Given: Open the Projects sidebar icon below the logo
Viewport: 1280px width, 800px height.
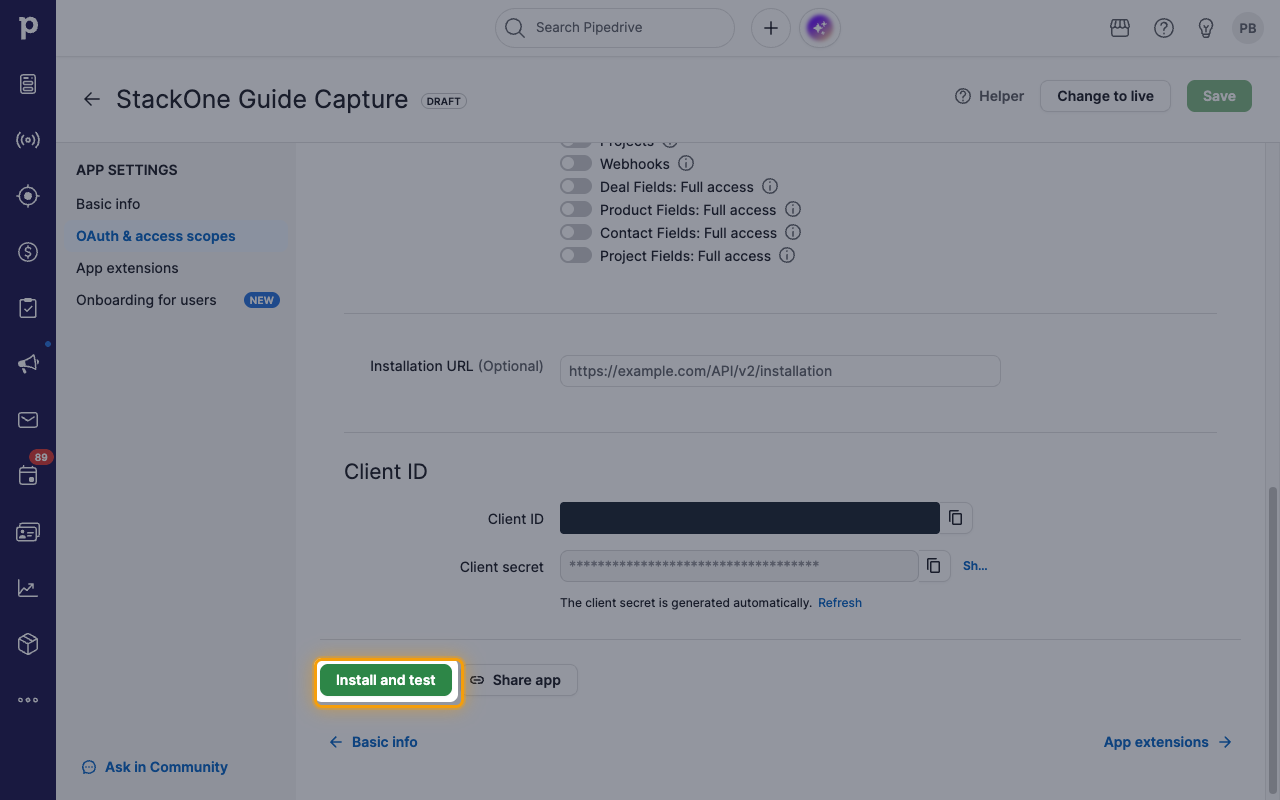Looking at the screenshot, I should pos(28,84).
